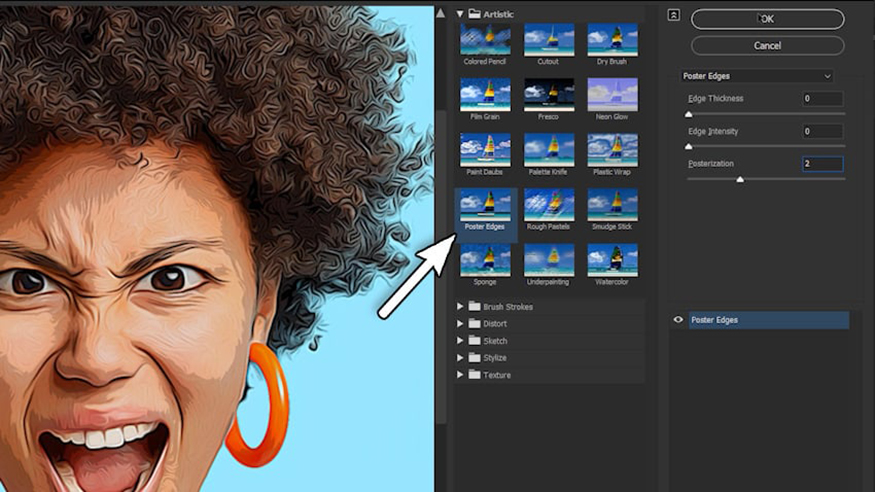Apply the Sponge filter thumbnail
The image size is (875, 492).
tap(485, 260)
